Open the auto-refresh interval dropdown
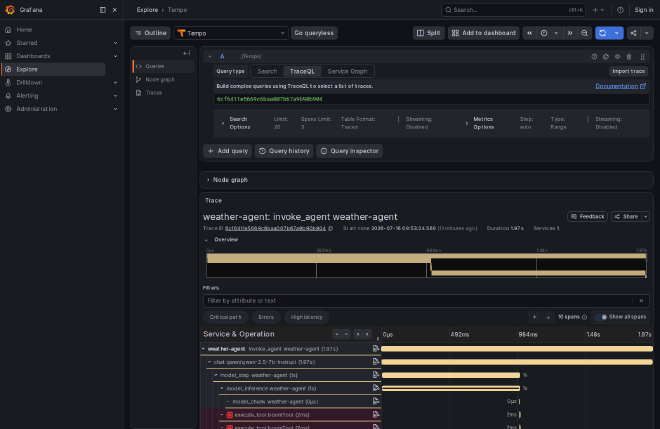Image resolution: width=660 pixels, height=429 pixels. click(x=617, y=33)
